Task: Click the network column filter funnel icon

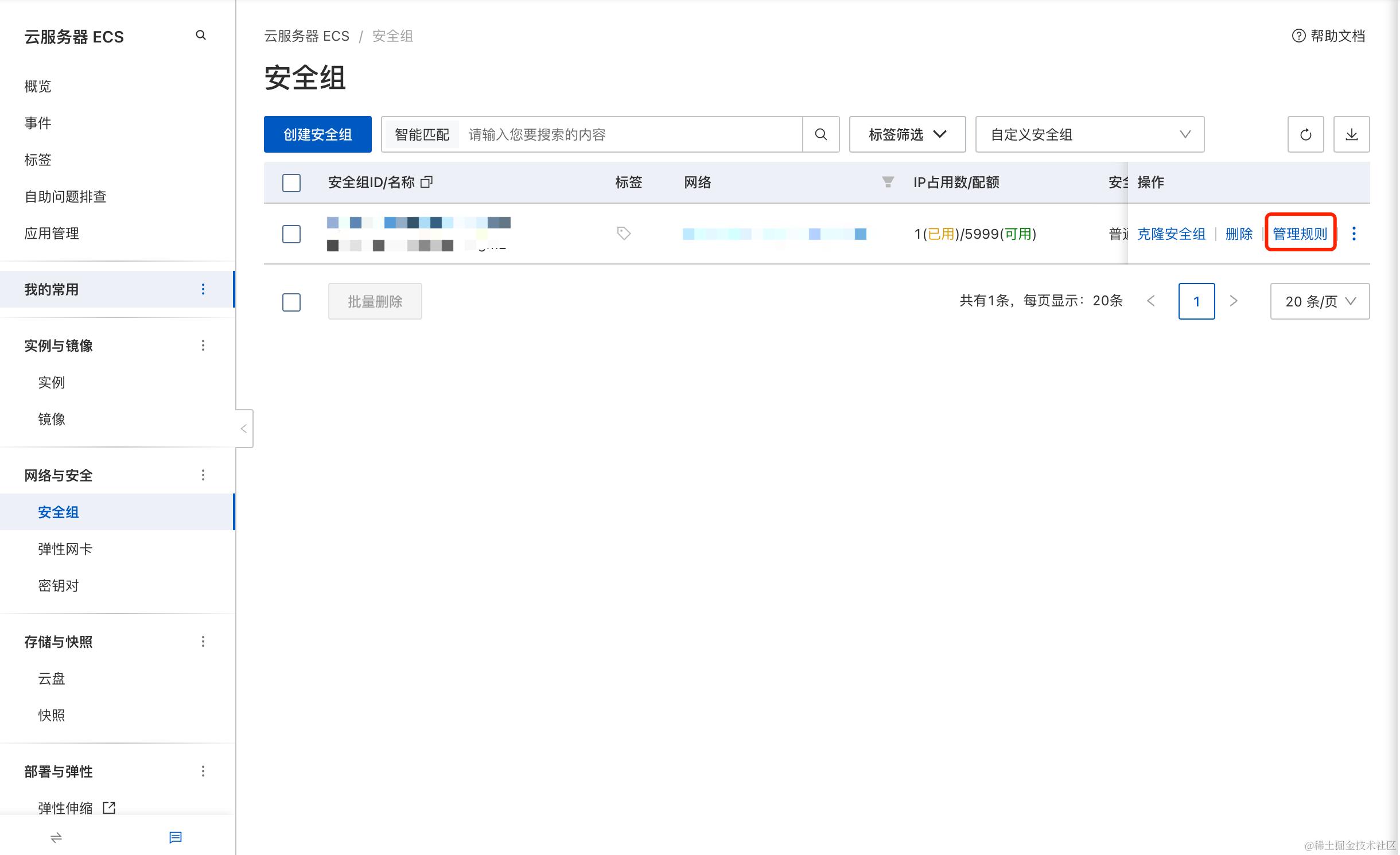Action: 888,182
